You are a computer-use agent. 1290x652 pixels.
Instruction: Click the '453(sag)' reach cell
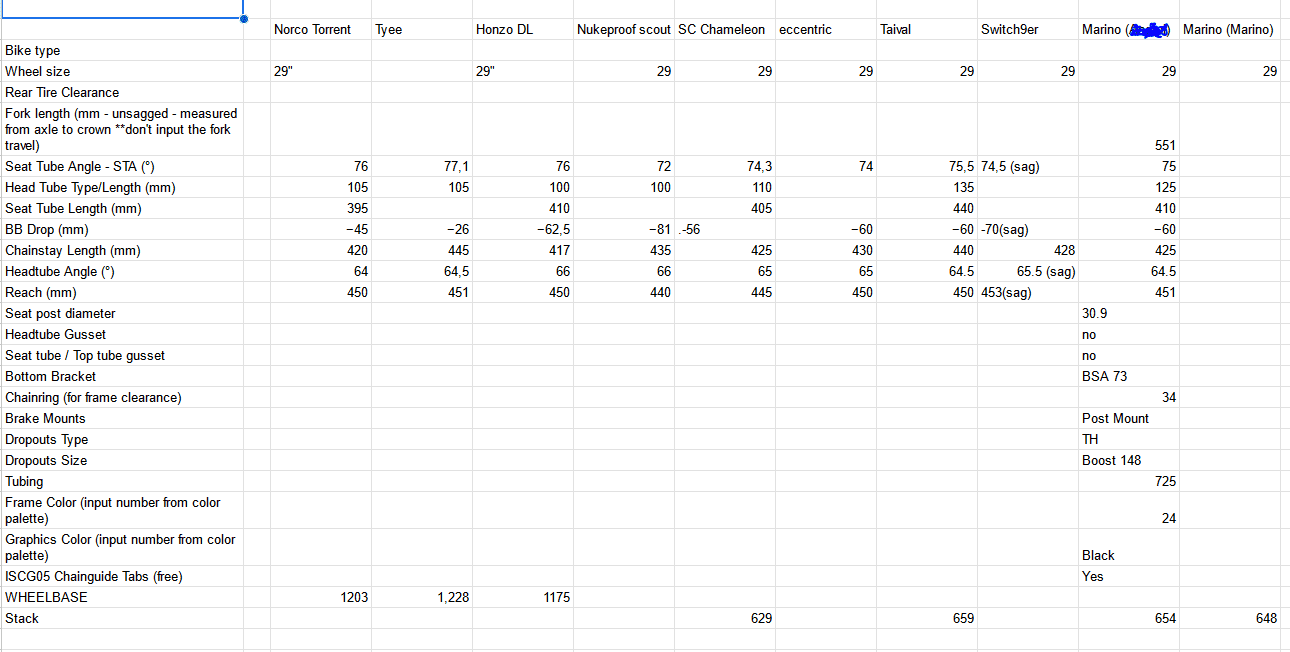coord(1028,293)
